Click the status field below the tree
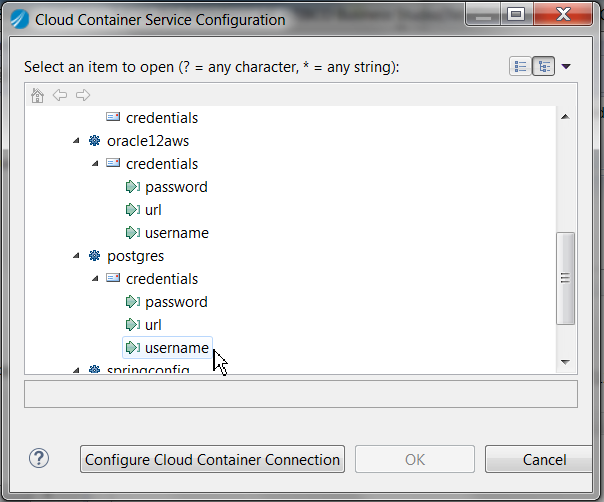604x502 pixels. (301, 394)
